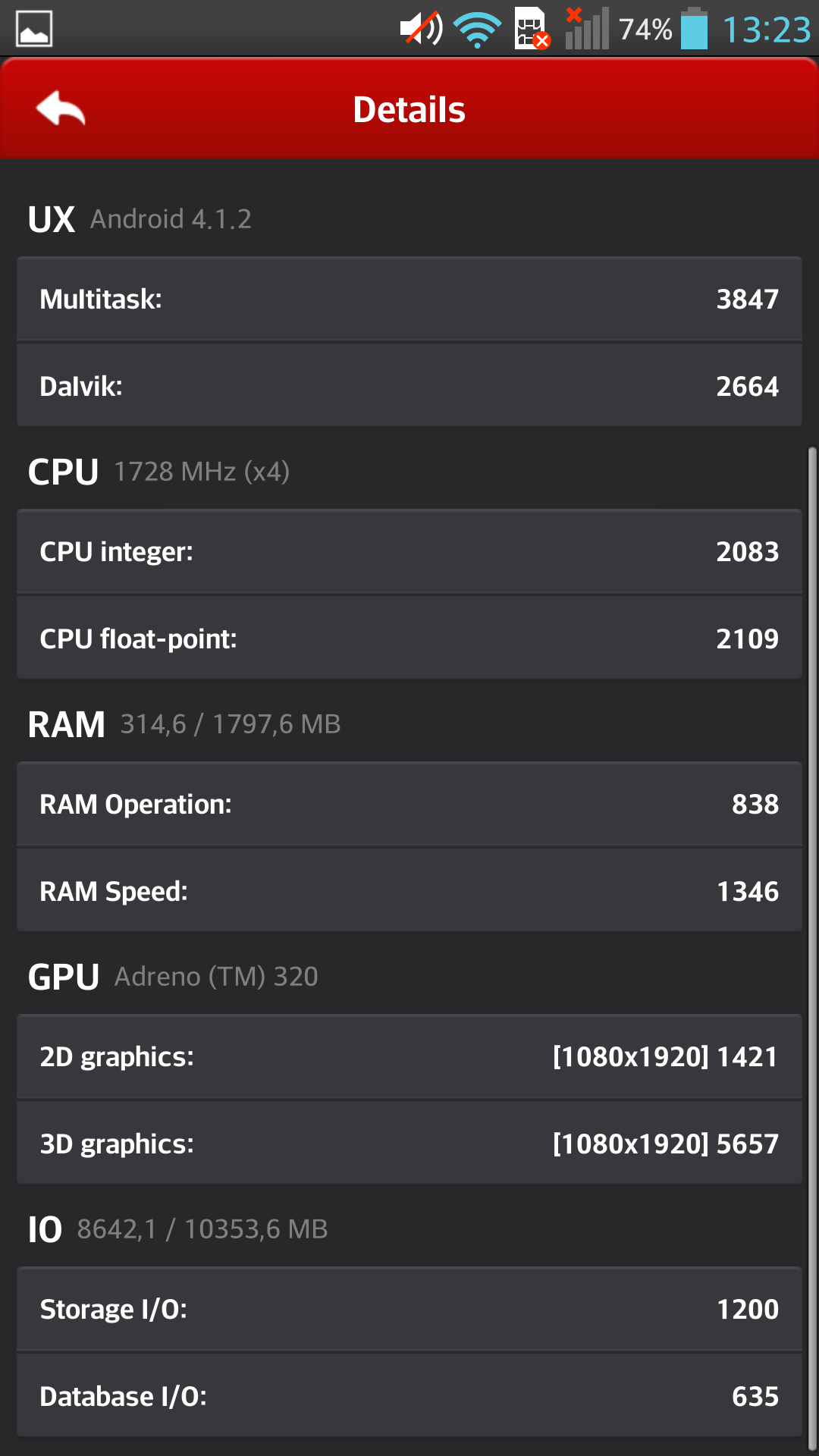
Task: Tap the picture notification icon in status bar
Action: coord(34,29)
